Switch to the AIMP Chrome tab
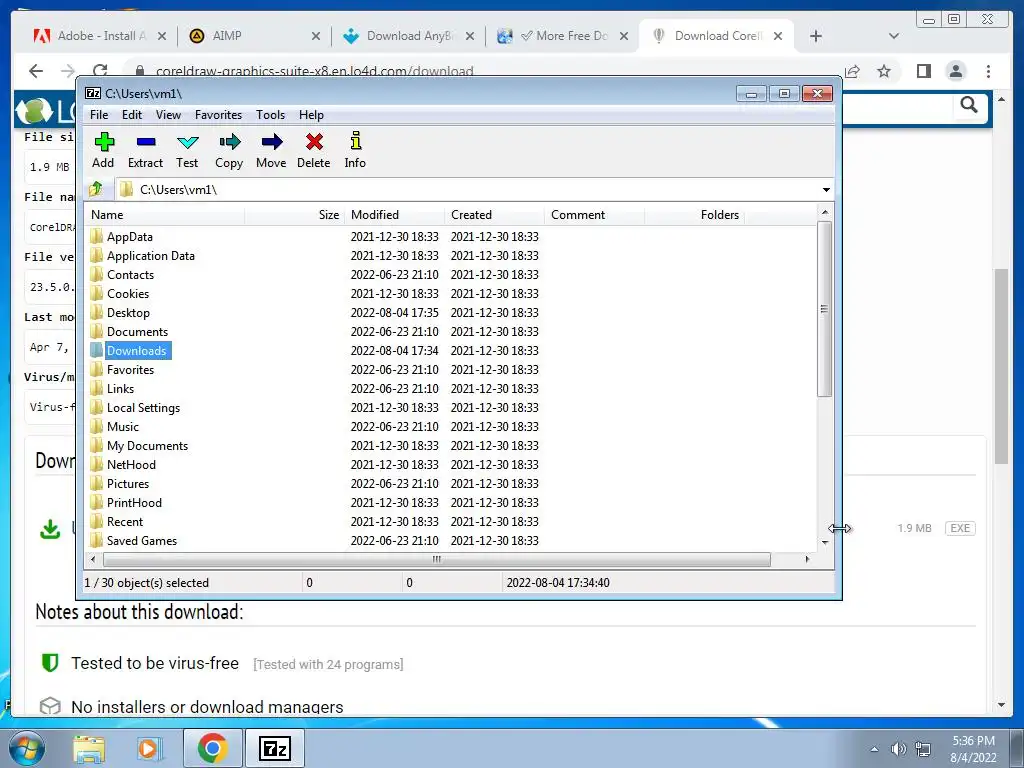Screen dimensions: 1024x768 (x=255, y=36)
